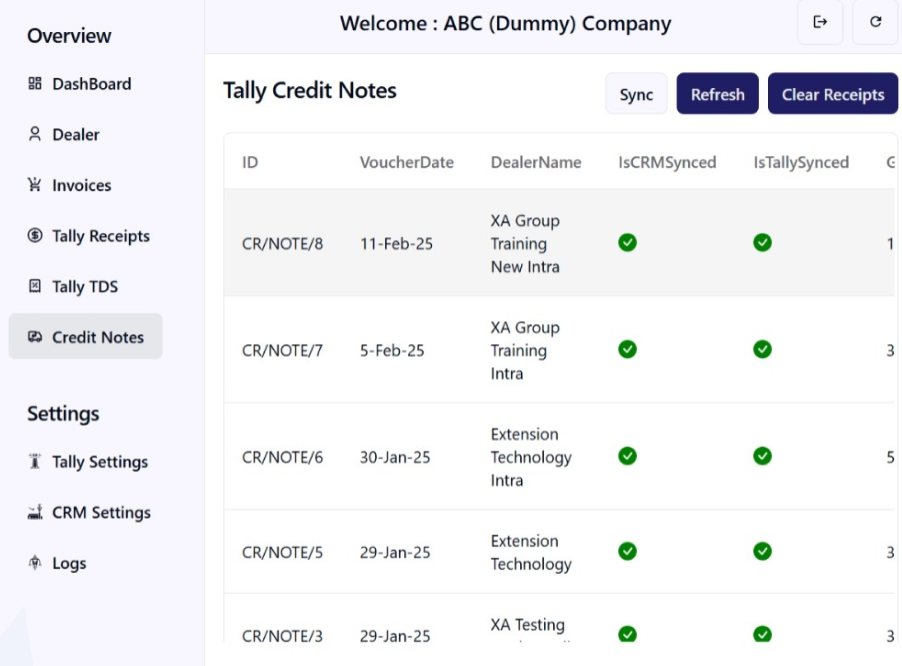
Task: Open DashBoard via its grid icon
Action: 35,84
